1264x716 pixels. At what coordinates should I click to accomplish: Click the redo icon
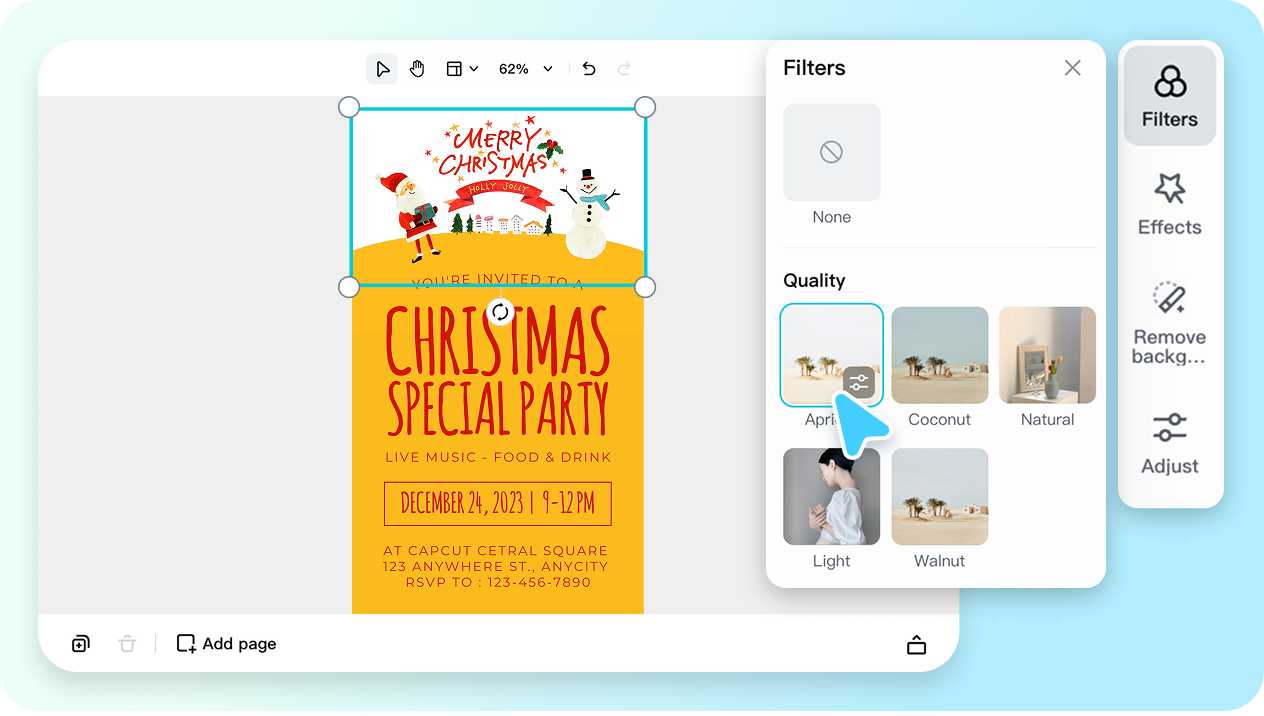tap(623, 68)
